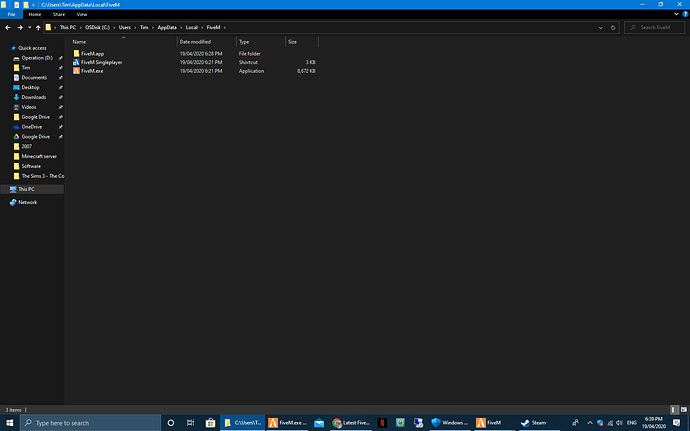The height and width of the screenshot is (431, 690).
Task: Open the Windows Start menu
Action: click(x=10, y=423)
